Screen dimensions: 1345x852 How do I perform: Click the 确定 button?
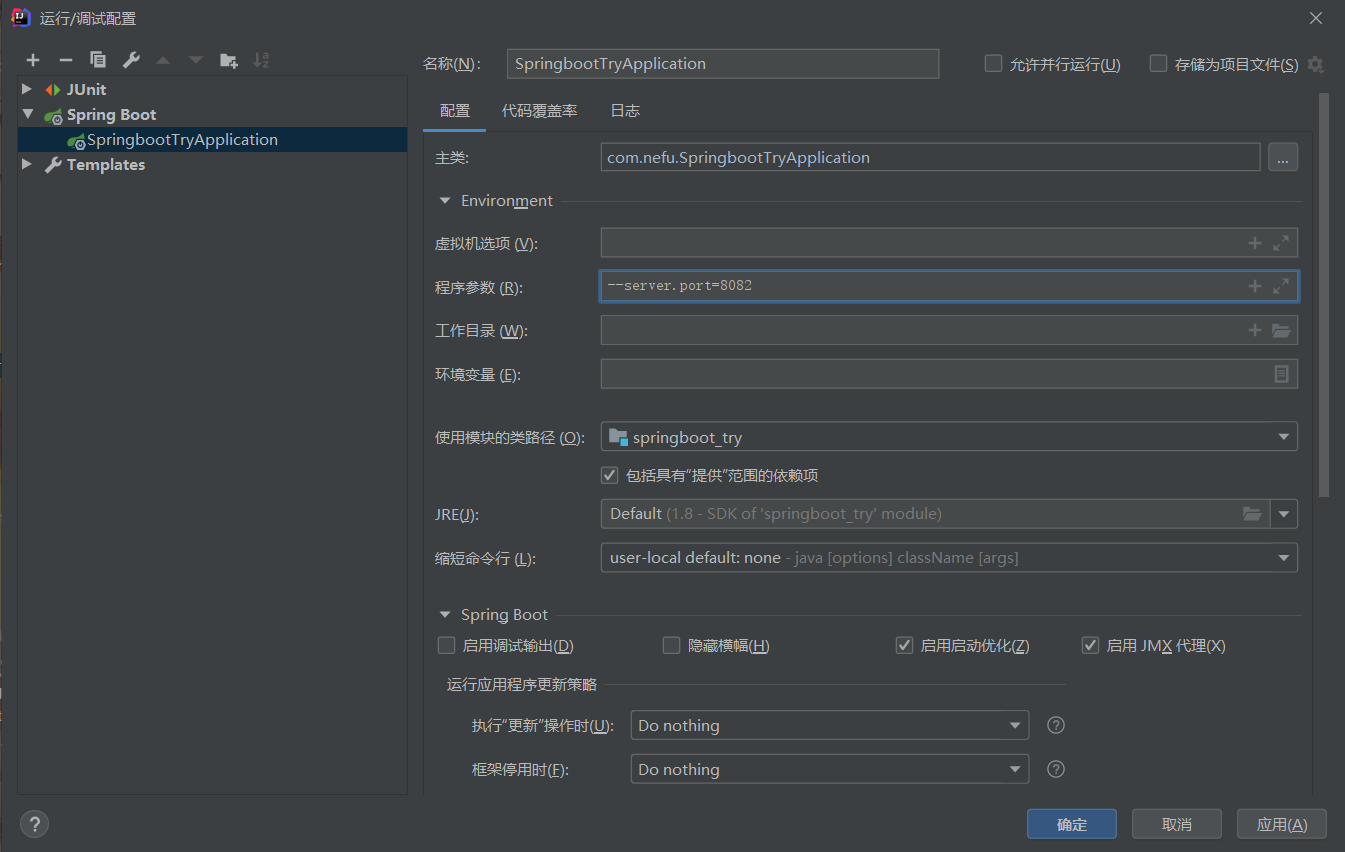[x=1072, y=824]
